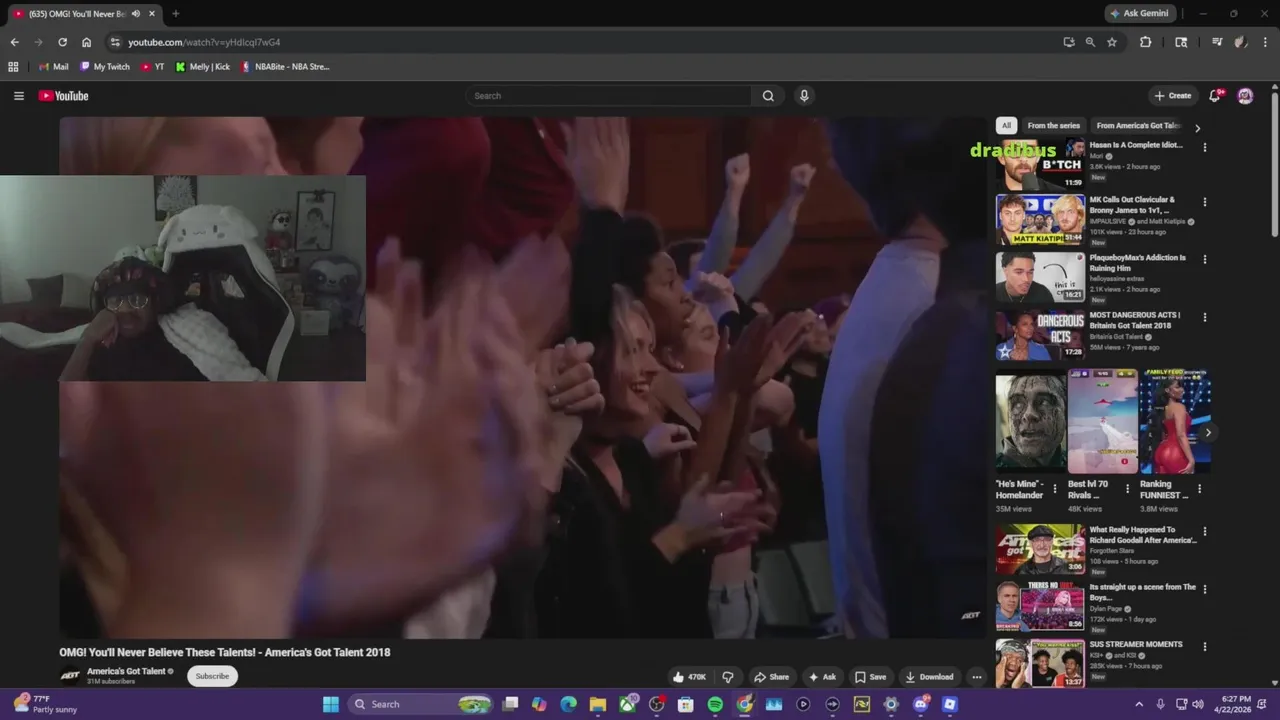
Task: Open Chrome extensions puzzle icon
Action: pyautogui.click(x=1145, y=42)
